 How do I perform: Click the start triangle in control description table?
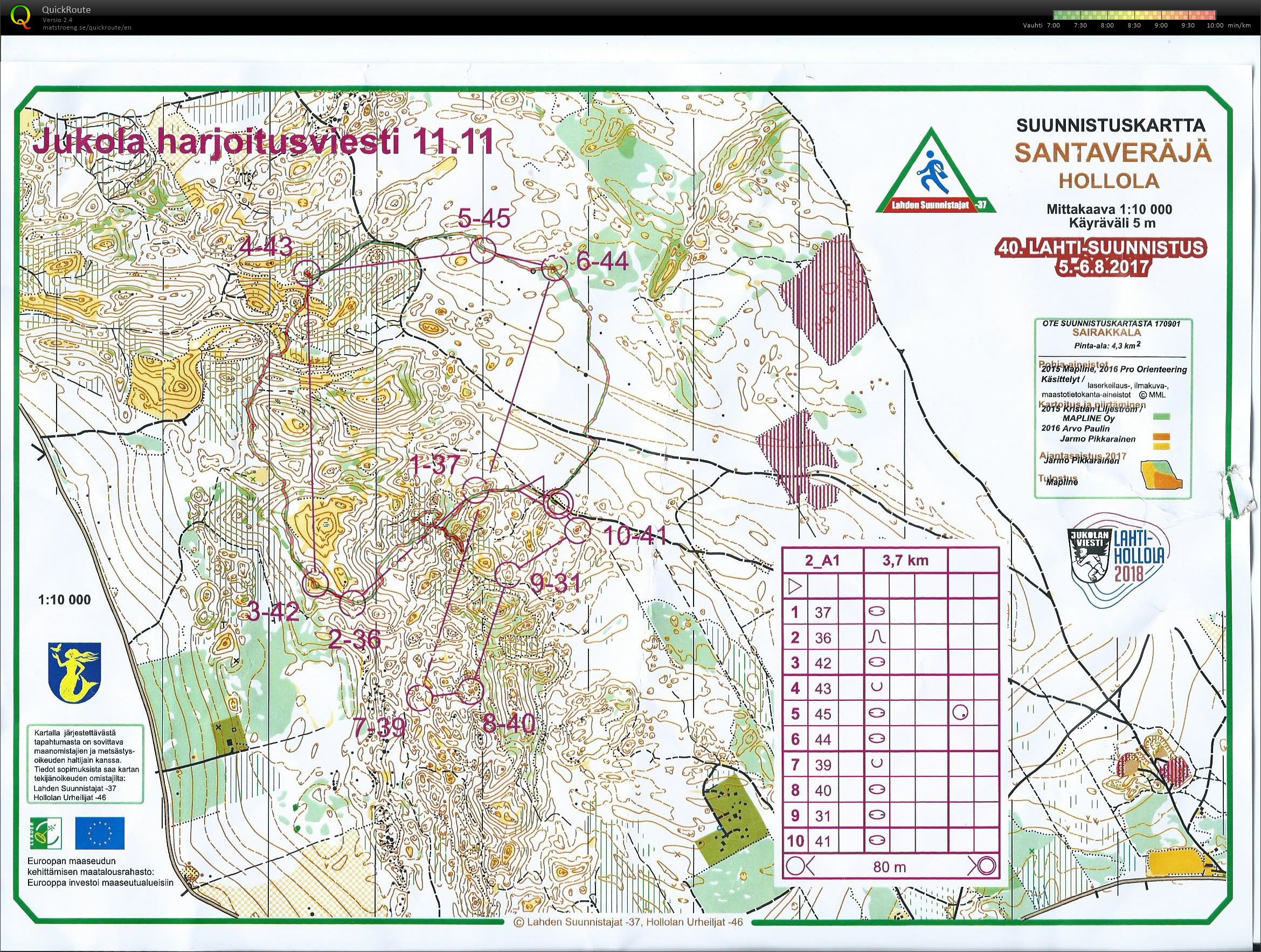(x=794, y=586)
